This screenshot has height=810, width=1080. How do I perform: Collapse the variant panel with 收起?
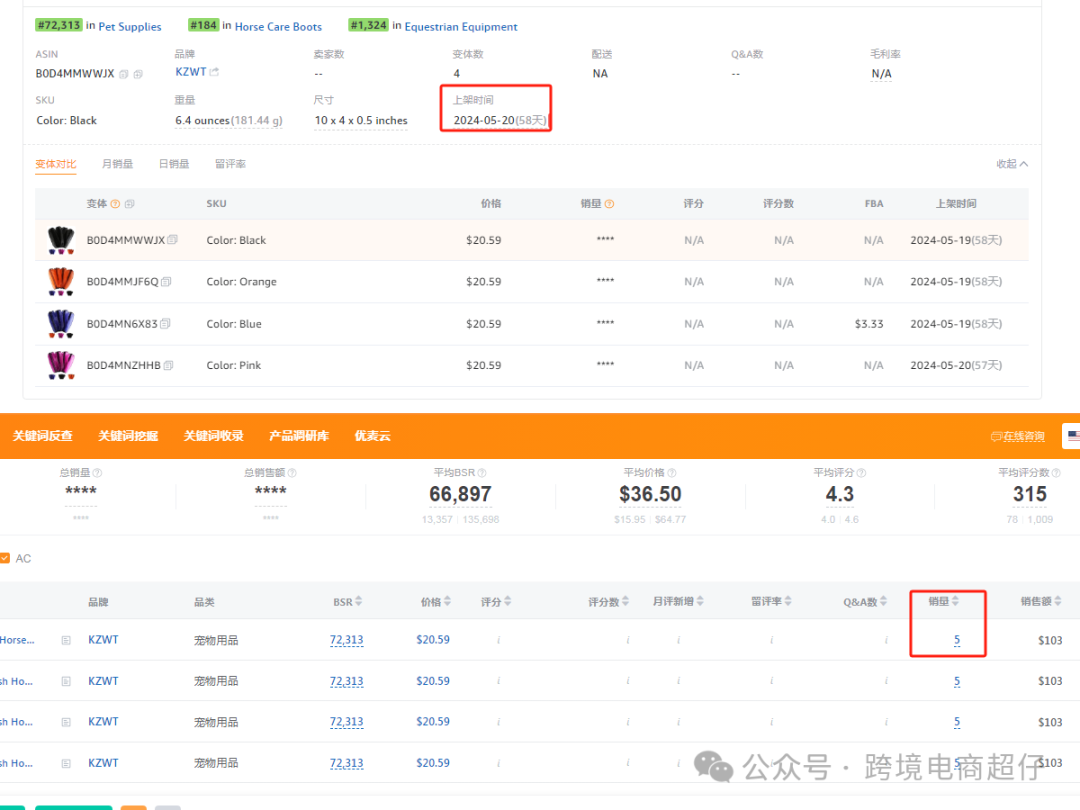pos(1011,164)
